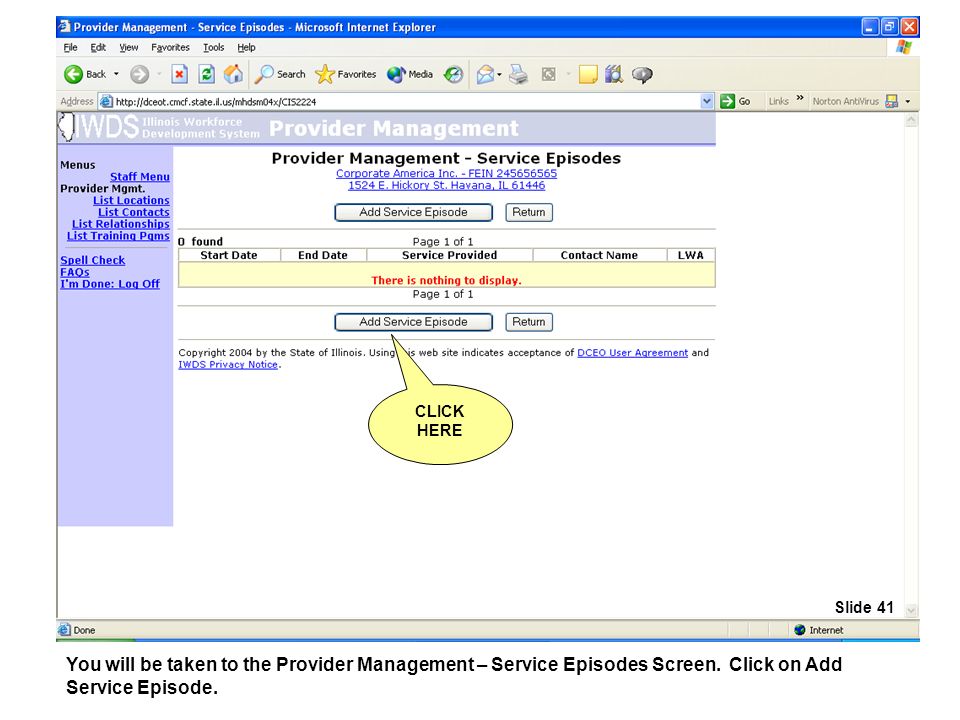The width and height of the screenshot is (960, 720).
Task: Open the FAQs link
Action: click(x=75, y=272)
